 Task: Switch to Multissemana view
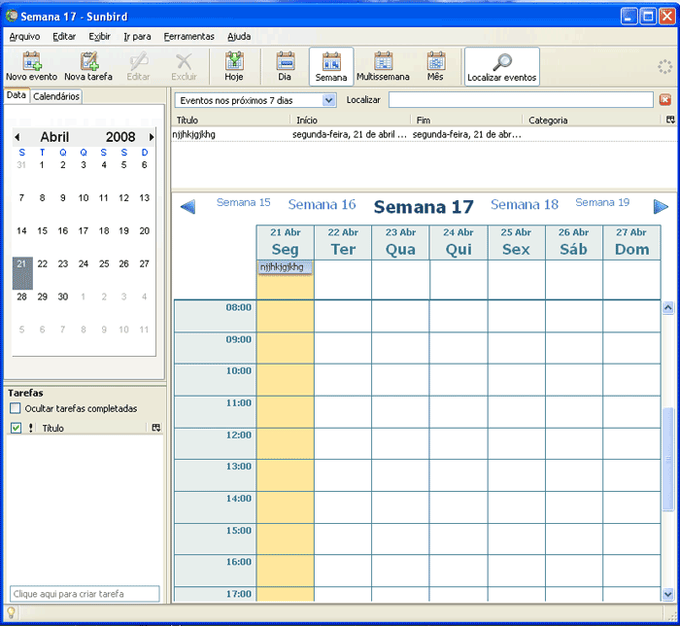pos(383,66)
